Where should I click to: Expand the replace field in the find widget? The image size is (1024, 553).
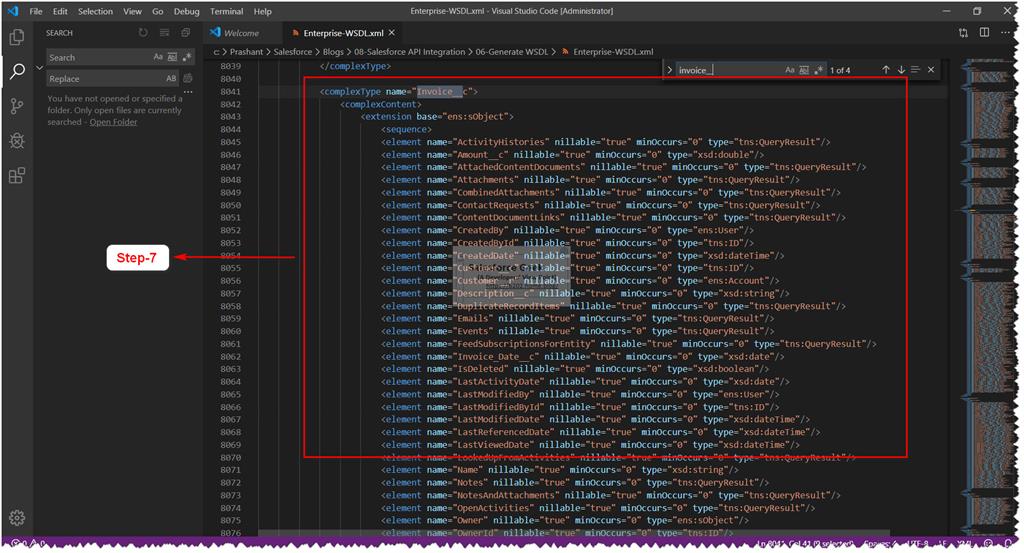669,70
